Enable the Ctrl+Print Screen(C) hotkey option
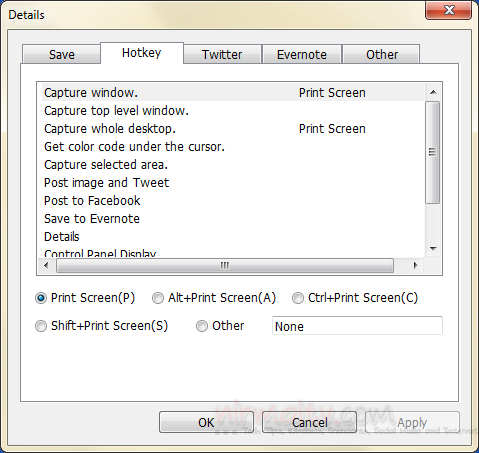The width and height of the screenshot is (479, 453). tap(298, 298)
